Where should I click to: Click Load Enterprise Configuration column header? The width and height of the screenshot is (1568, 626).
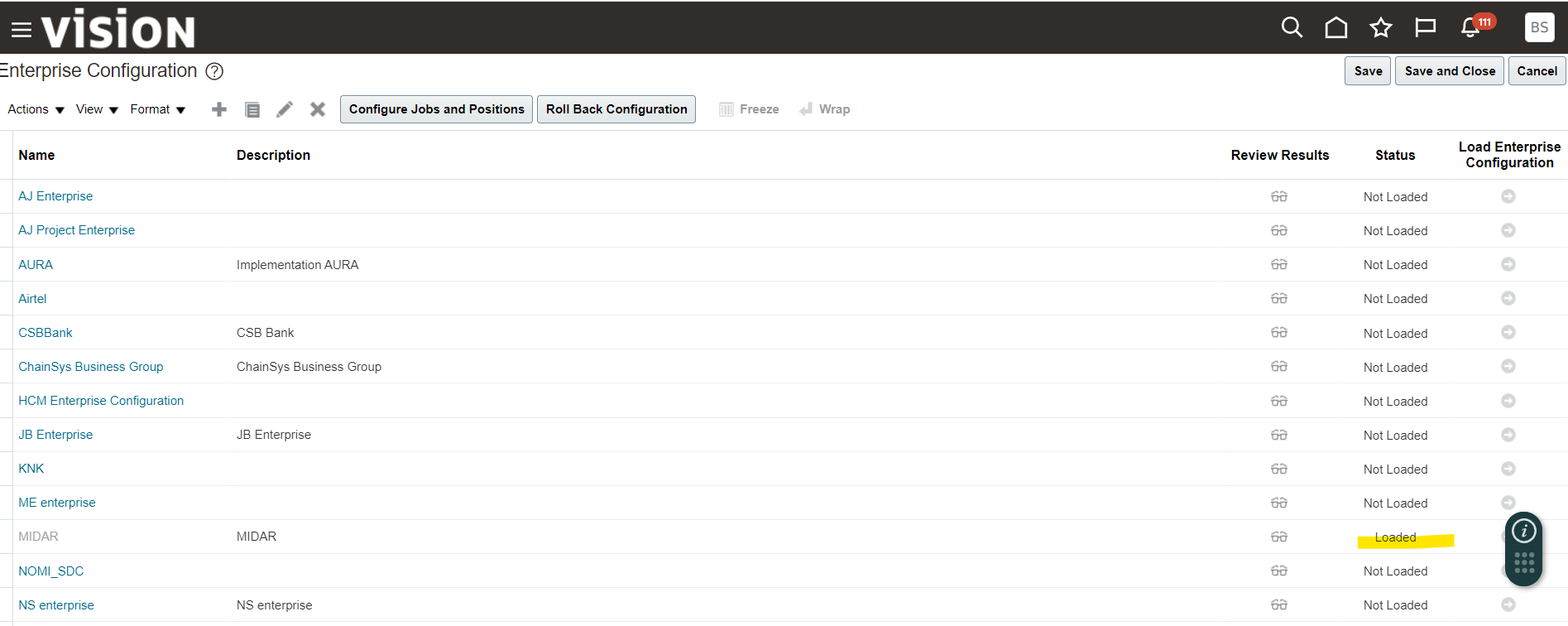click(1509, 155)
